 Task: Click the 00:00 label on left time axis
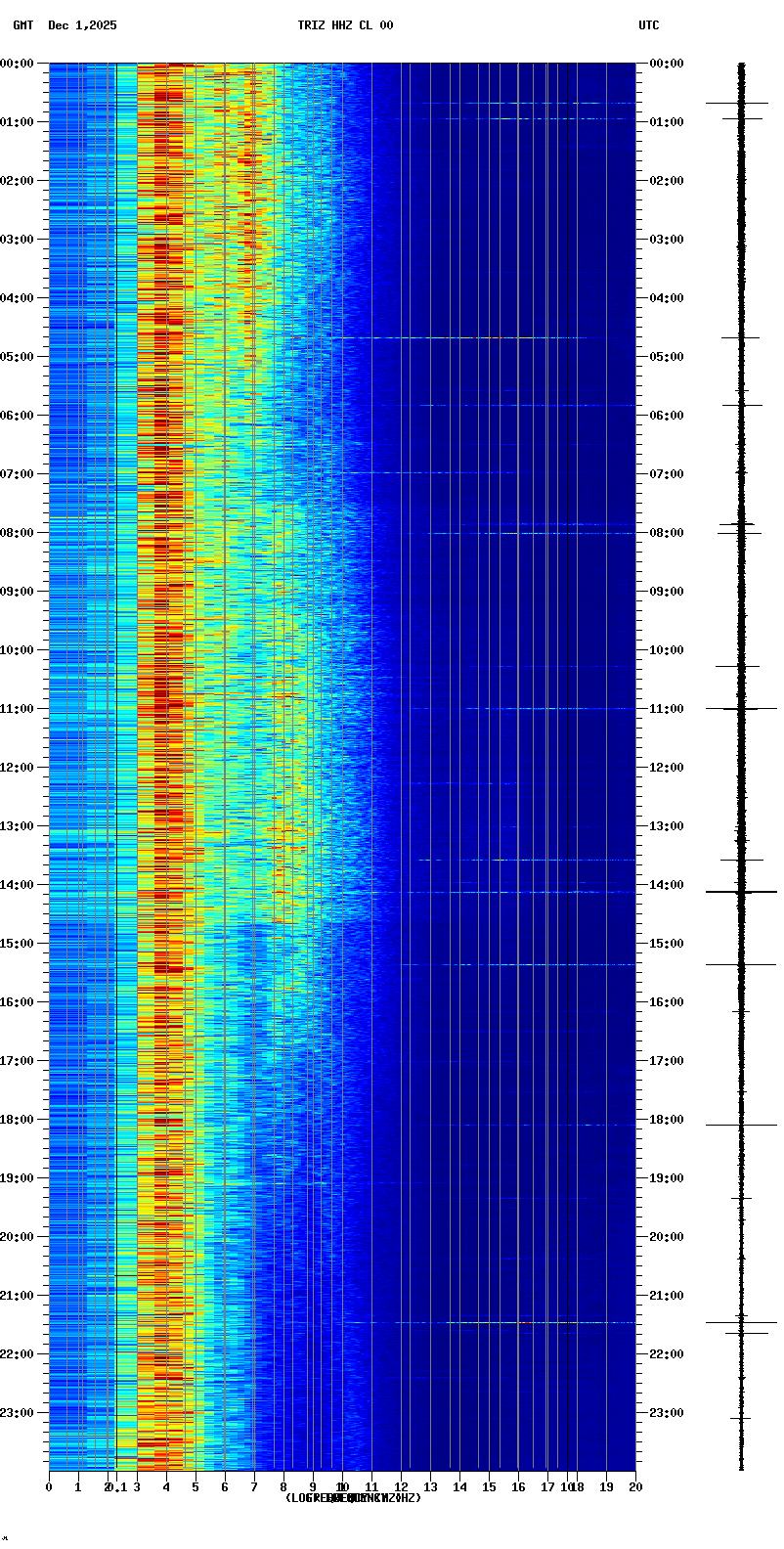tap(19, 64)
